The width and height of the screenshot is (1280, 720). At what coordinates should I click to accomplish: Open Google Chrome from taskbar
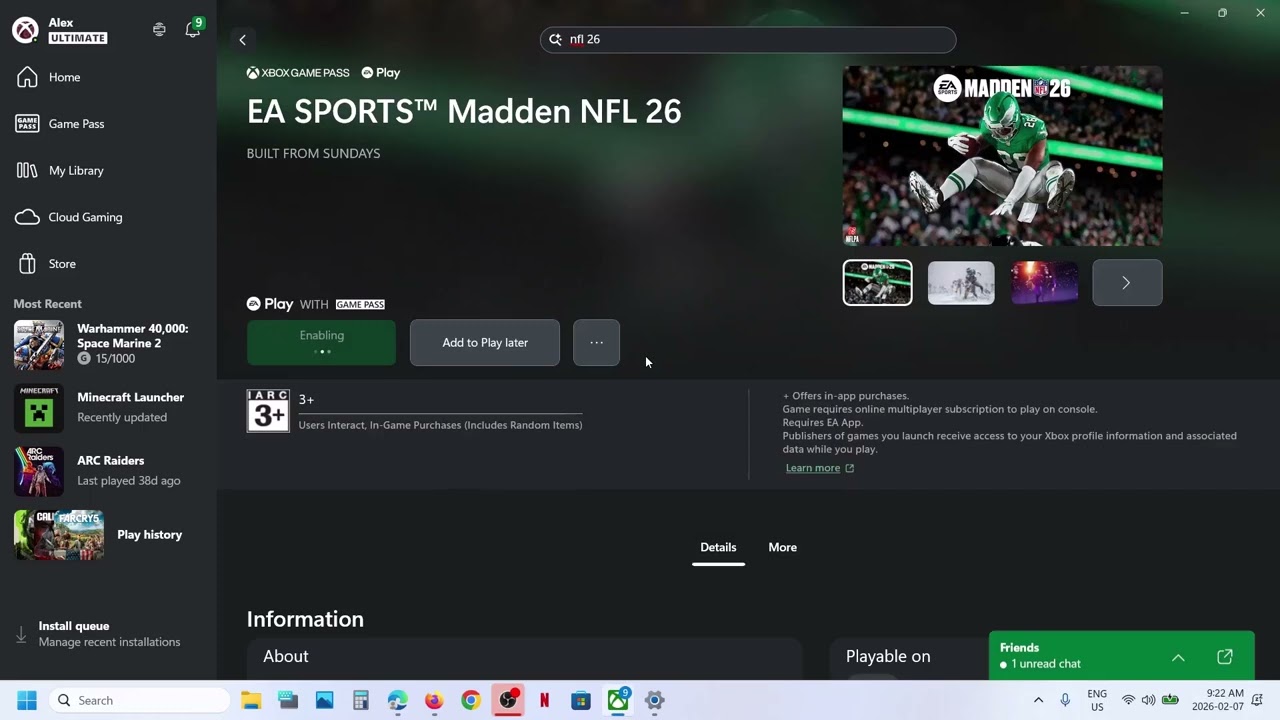471,700
